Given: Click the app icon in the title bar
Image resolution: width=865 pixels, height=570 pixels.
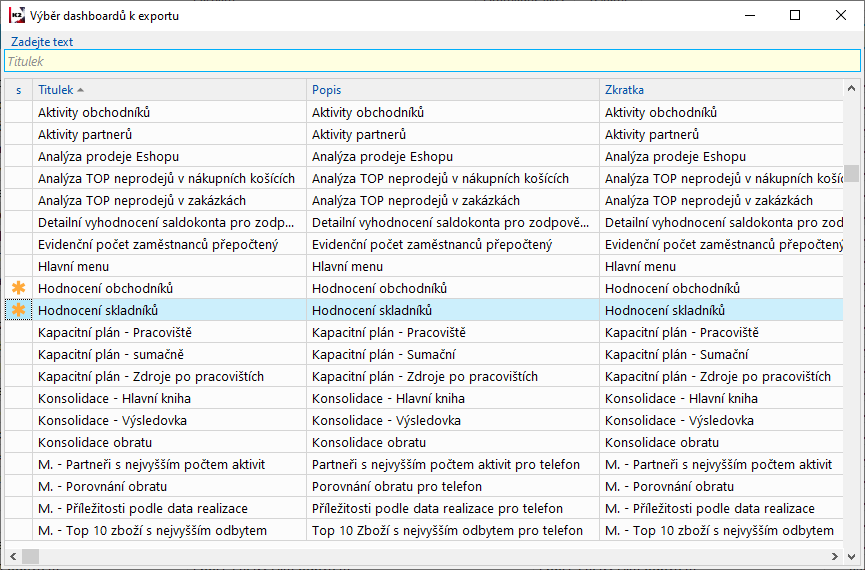Looking at the screenshot, I should (17, 15).
